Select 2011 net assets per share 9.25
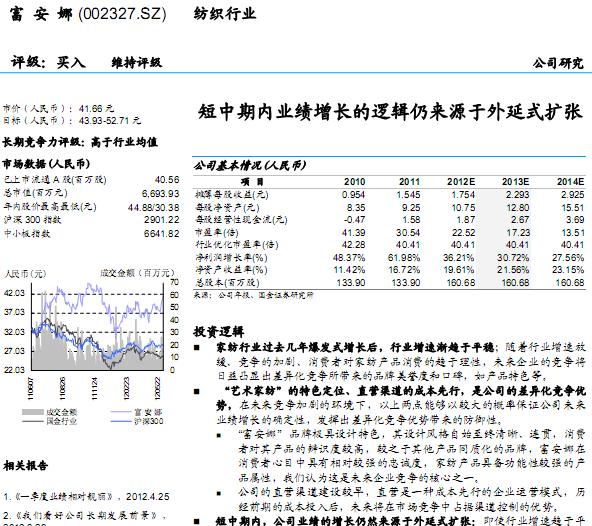This screenshot has height=526, width=592. pos(411,208)
